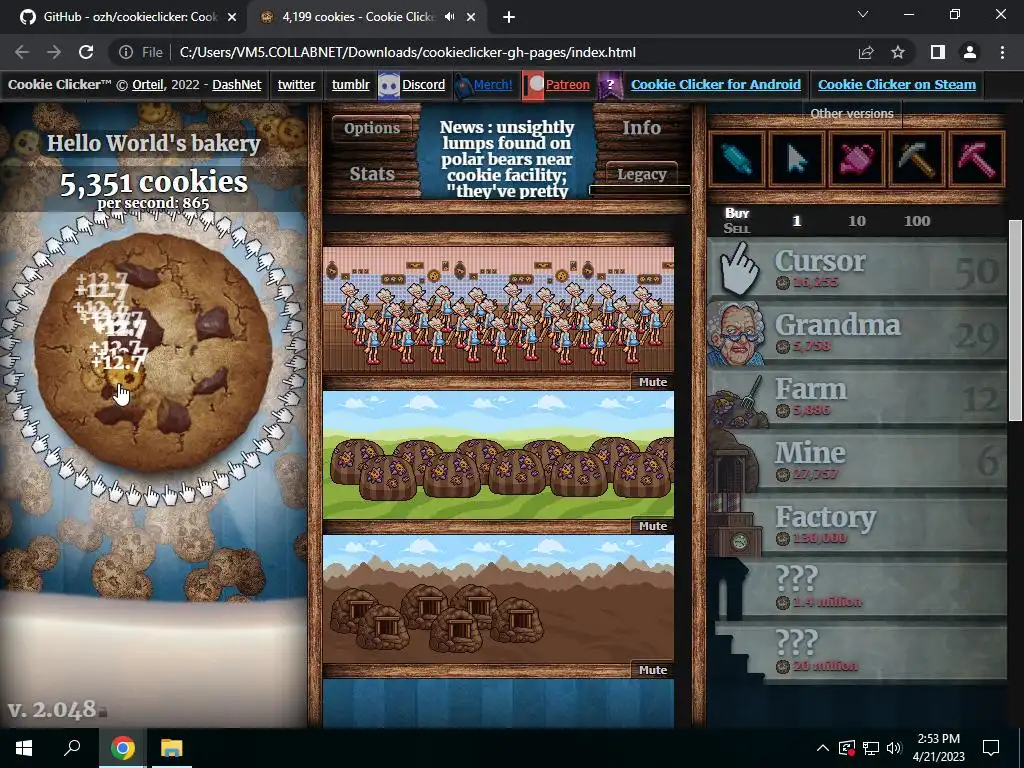The image size is (1024, 768).
Task: Open the DashNet link
Action: click(237, 85)
